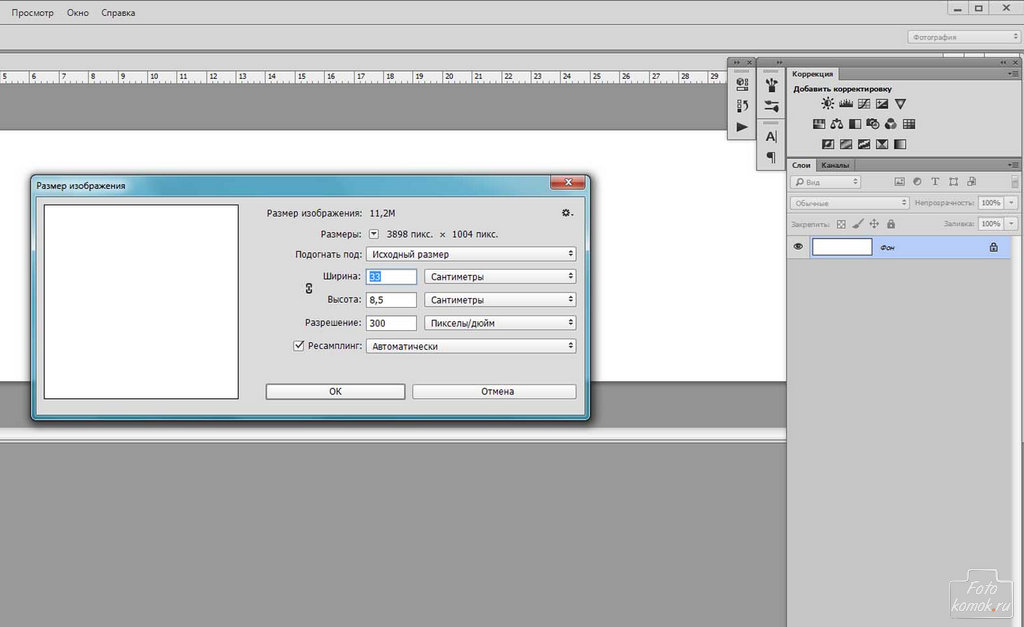The height and width of the screenshot is (627, 1024).
Task: Open the Размеры units arrow dropdown
Action: (x=374, y=234)
